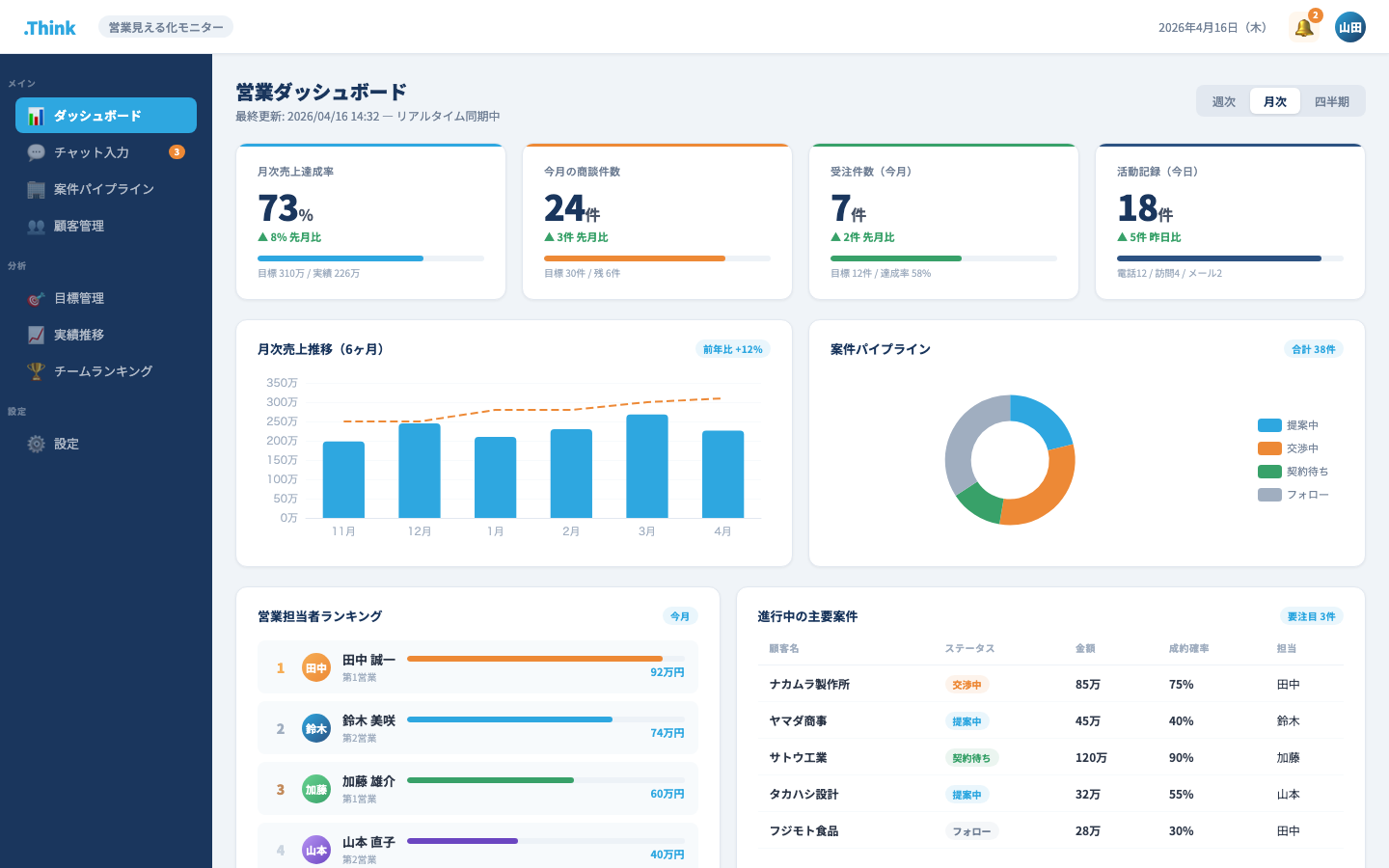Select 田中 誠一 ranking entry
Screen dimensions: 1389x868
pos(477,667)
